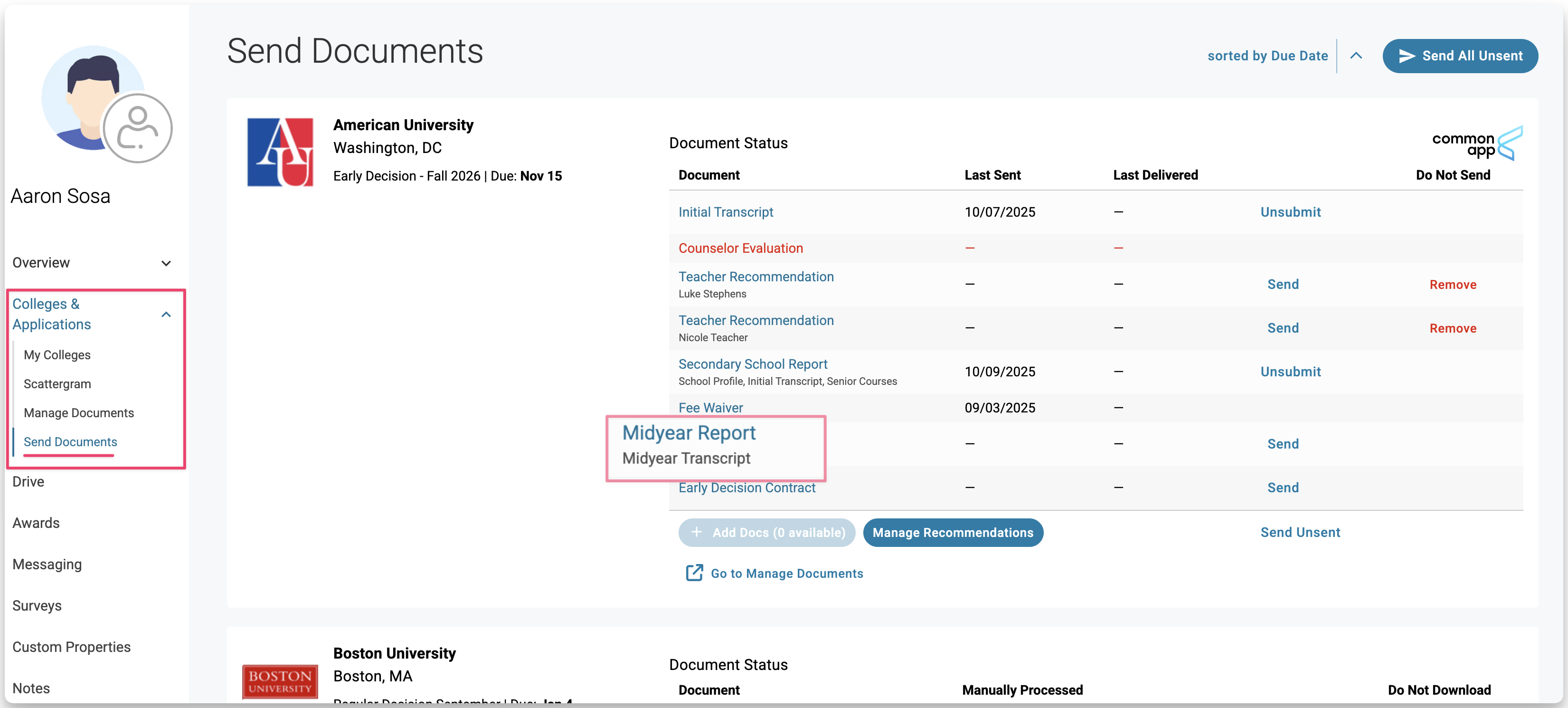Viewport: 1568px width, 708px height.
Task: Collapse the Colleges & Applications section
Action: [166, 315]
